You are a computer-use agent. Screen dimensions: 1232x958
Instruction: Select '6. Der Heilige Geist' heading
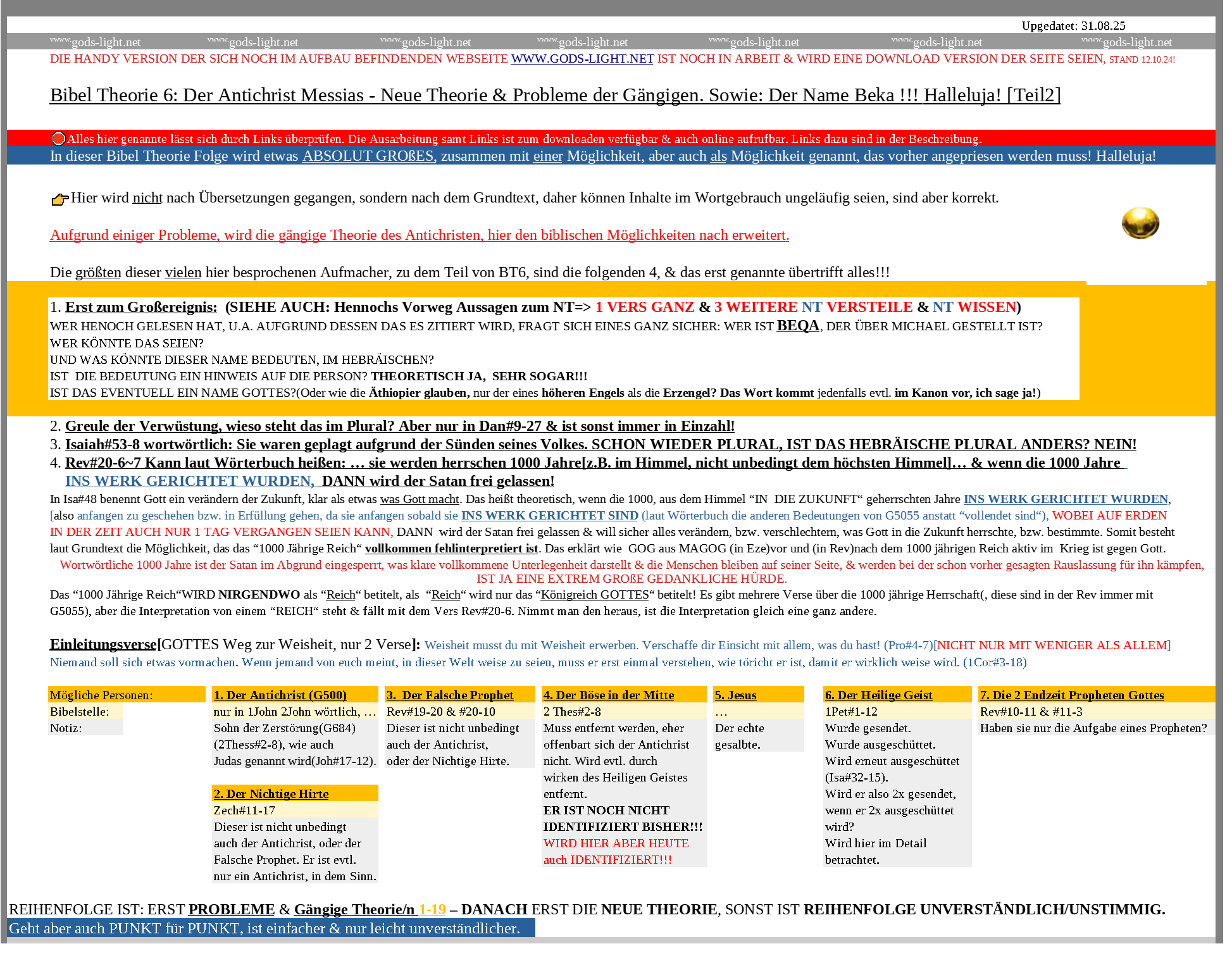878,695
